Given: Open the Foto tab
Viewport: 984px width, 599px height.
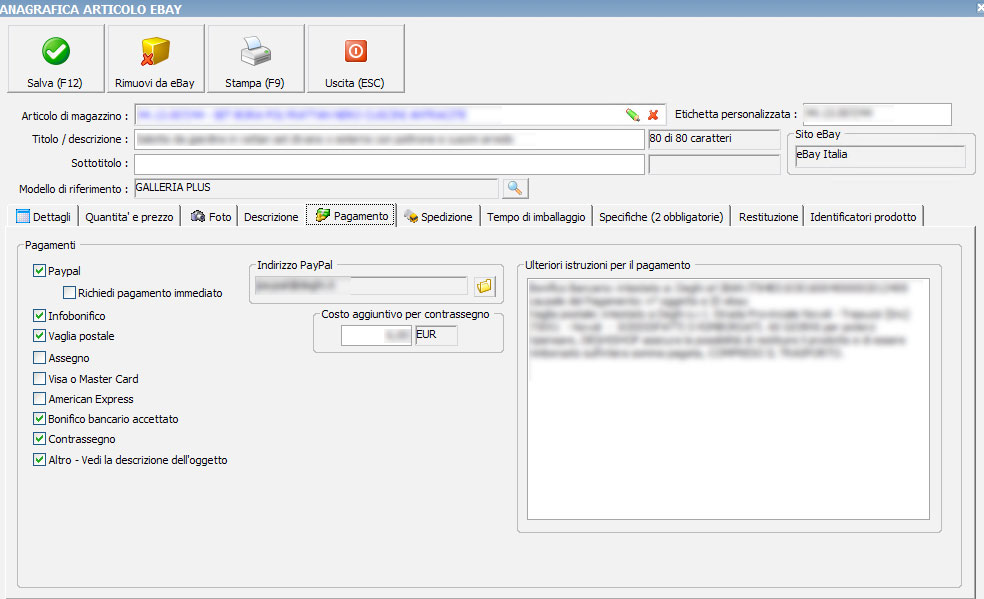Looking at the screenshot, I should pos(211,216).
